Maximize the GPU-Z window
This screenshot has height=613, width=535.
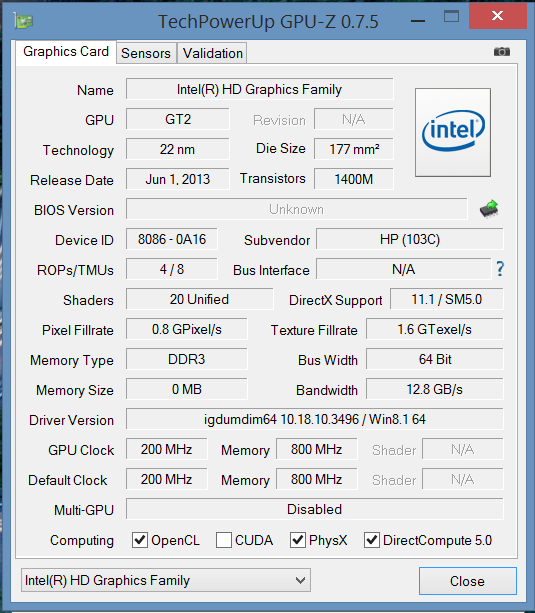[x=451, y=16]
